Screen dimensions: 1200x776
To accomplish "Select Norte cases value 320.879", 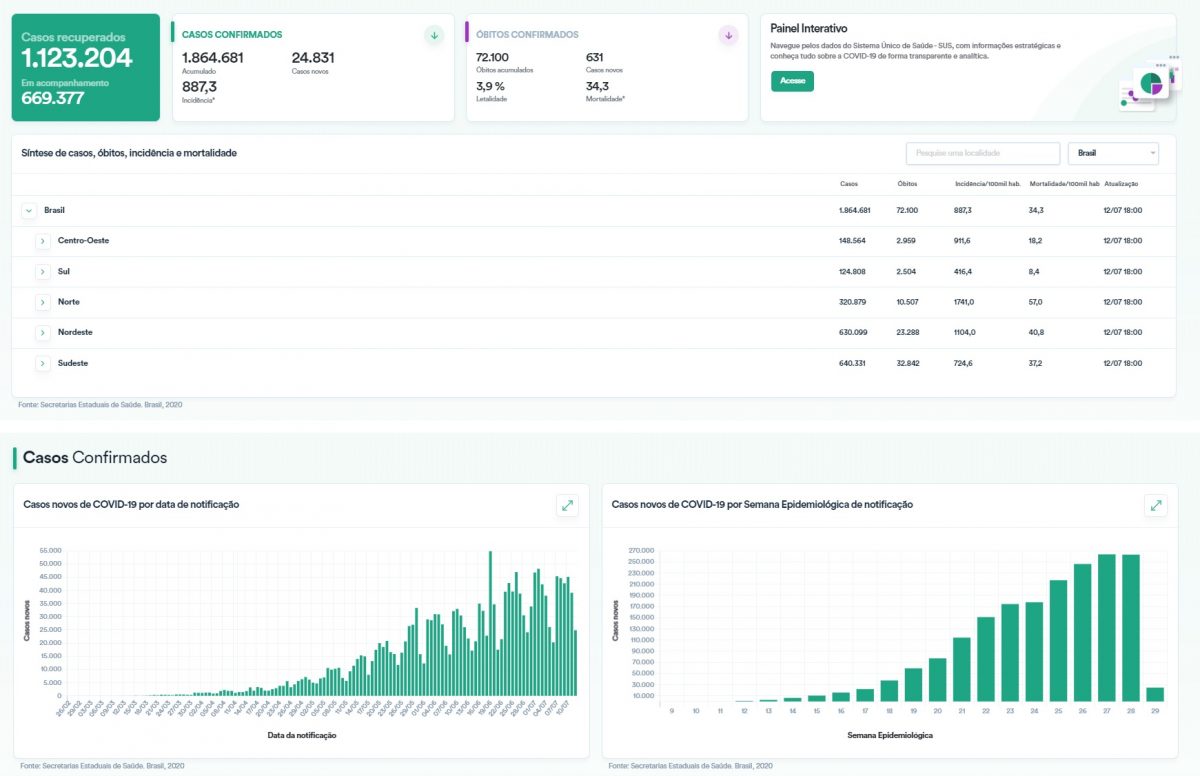I will tap(853, 302).
